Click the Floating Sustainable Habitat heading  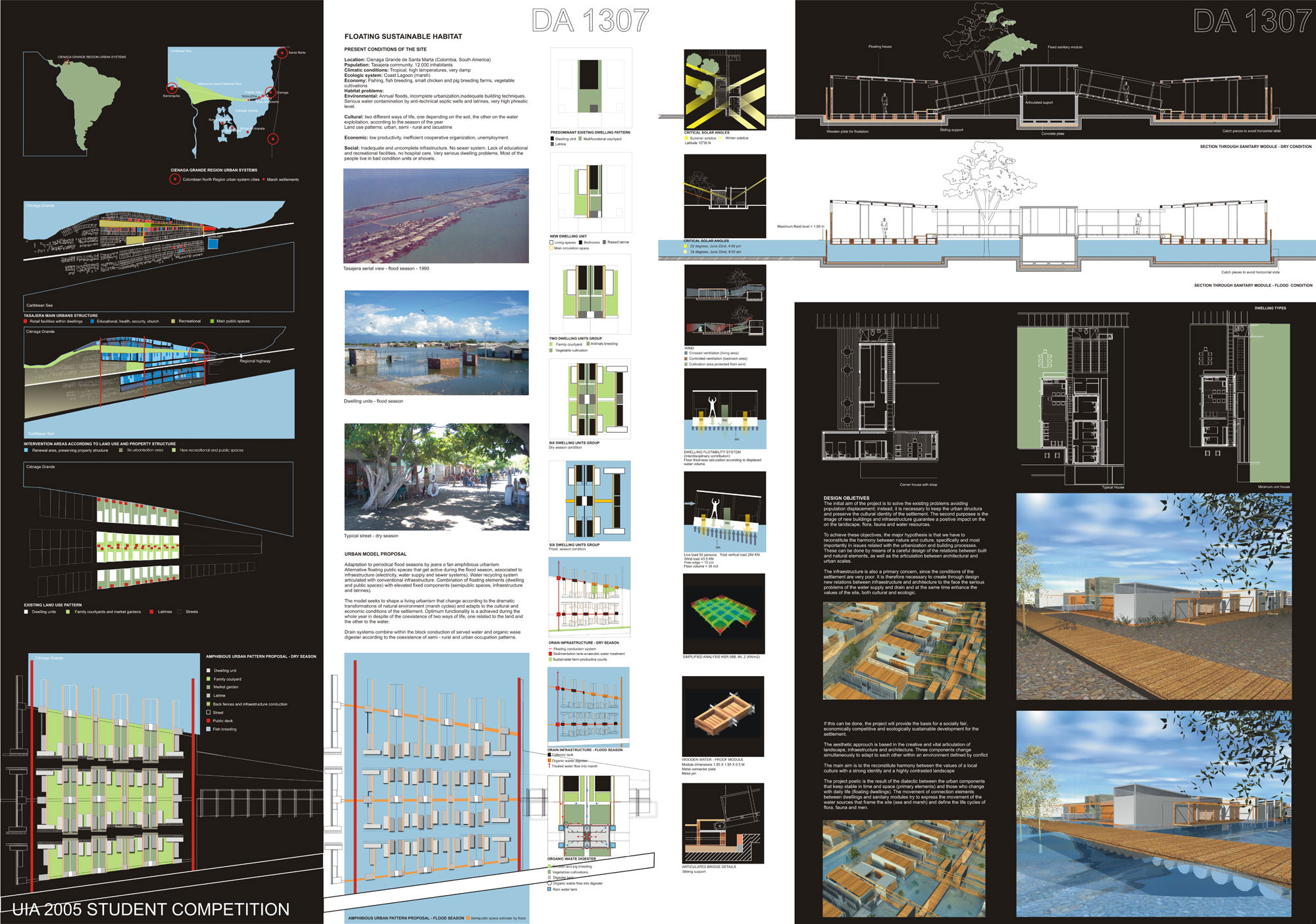click(x=403, y=37)
